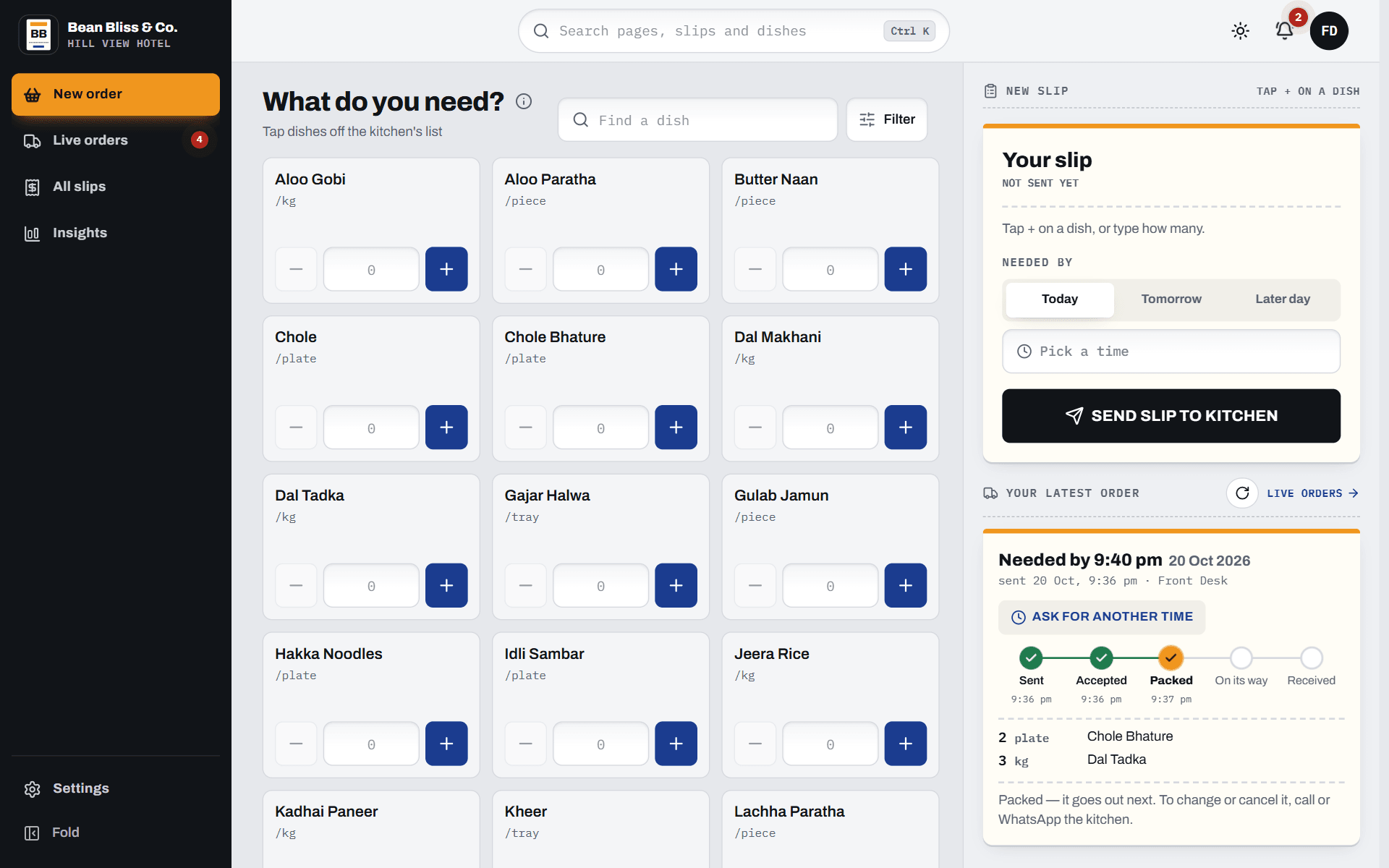Add one Aloo Paratha with plus
The width and height of the screenshot is (1389, 868).
tap(676, 269)
